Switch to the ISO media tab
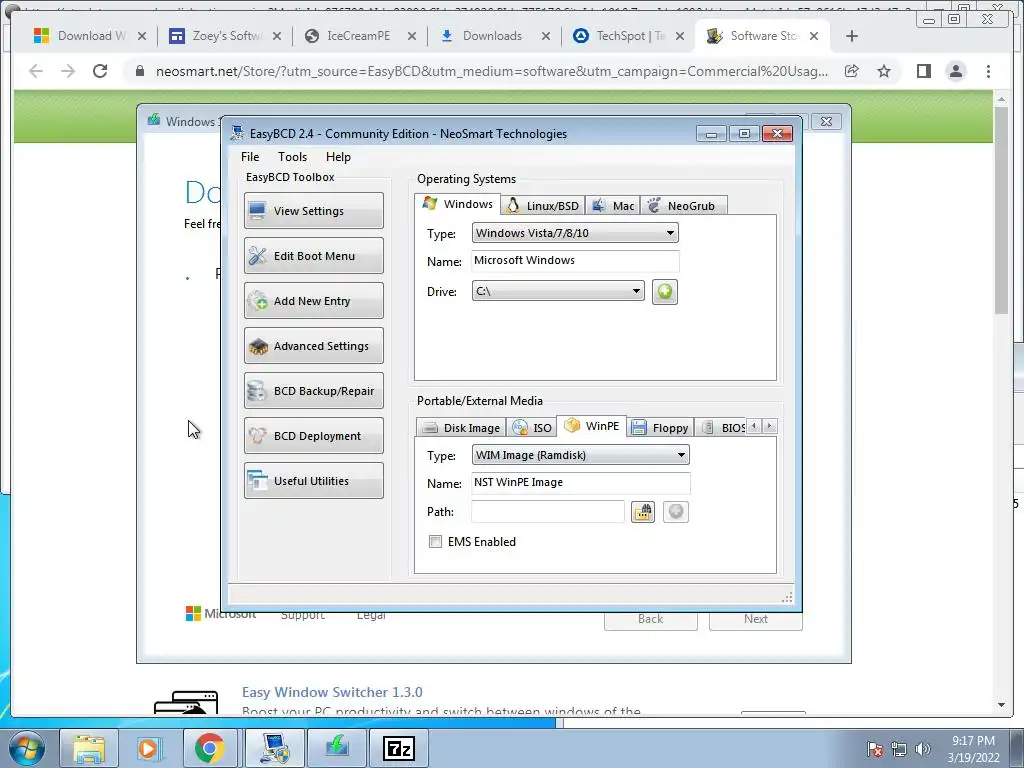Screen dimensions: 1024x768 point(532,428)
